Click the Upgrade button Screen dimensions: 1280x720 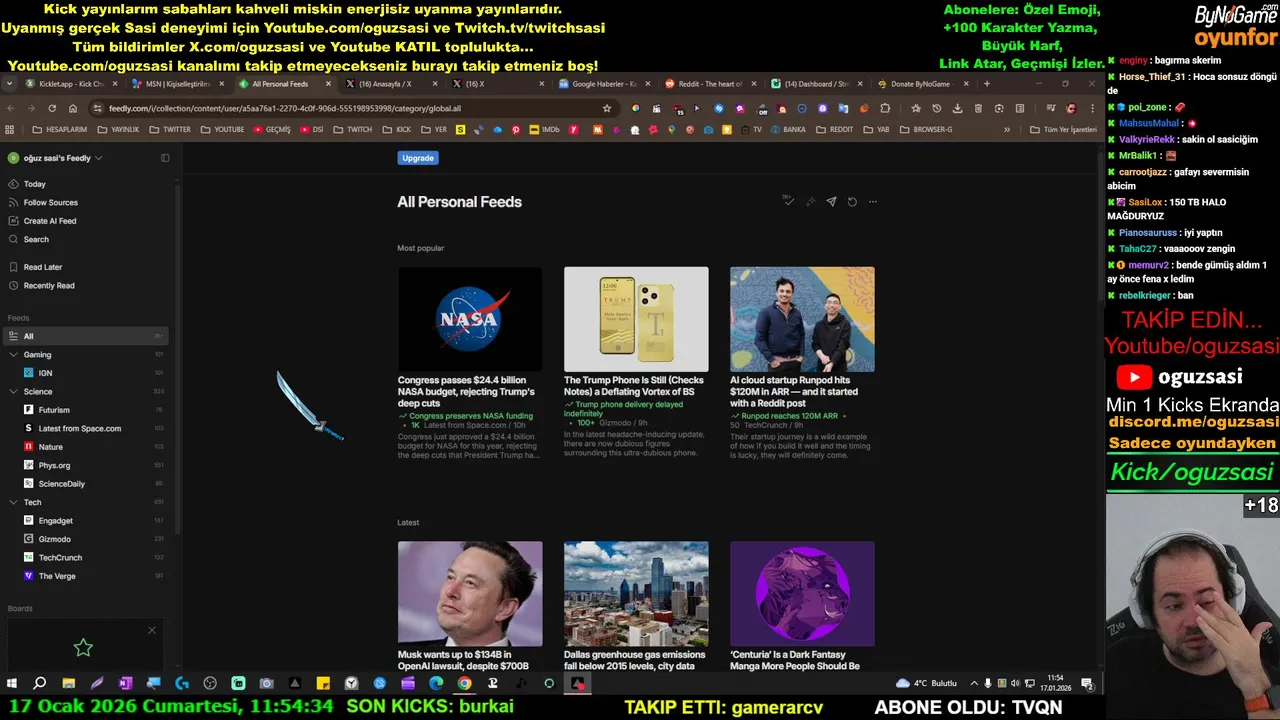pyautogui.click(x=418, y=158)
